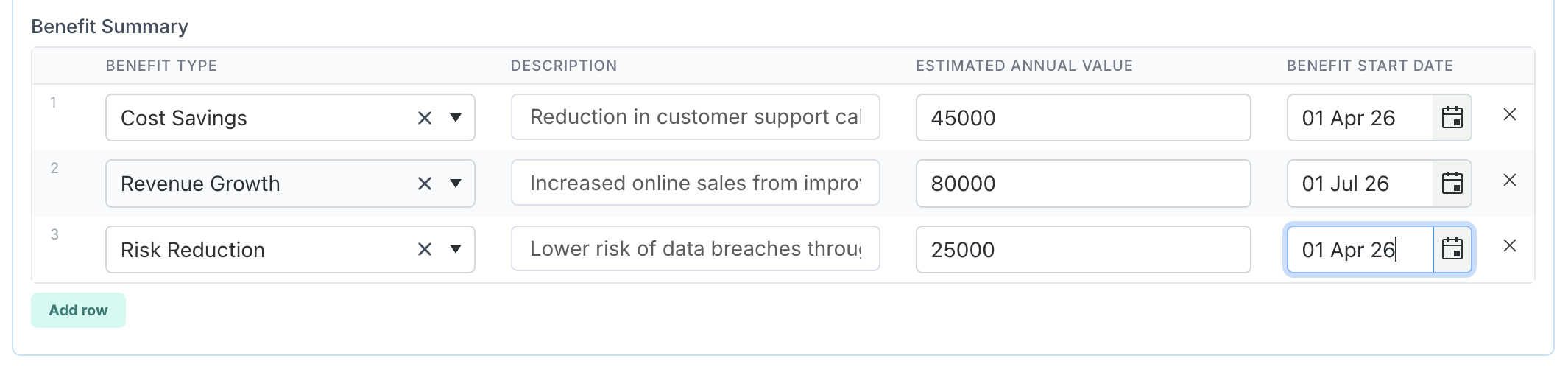Click the 25000 annual value field
The height and width of the screenshot is (367, 1568).
(1082, 250)
